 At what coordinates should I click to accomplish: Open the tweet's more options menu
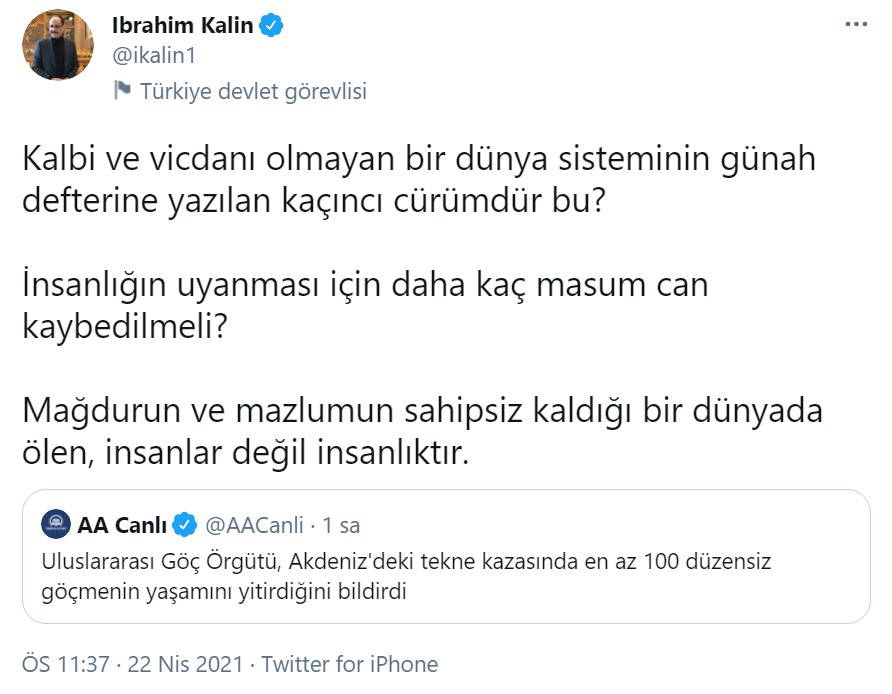857,24
